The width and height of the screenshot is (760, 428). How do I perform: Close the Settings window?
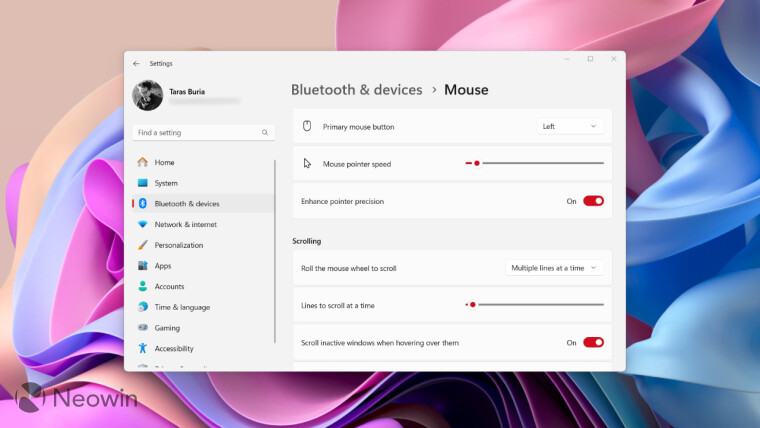pyautogui.click(x=614, y=59)
